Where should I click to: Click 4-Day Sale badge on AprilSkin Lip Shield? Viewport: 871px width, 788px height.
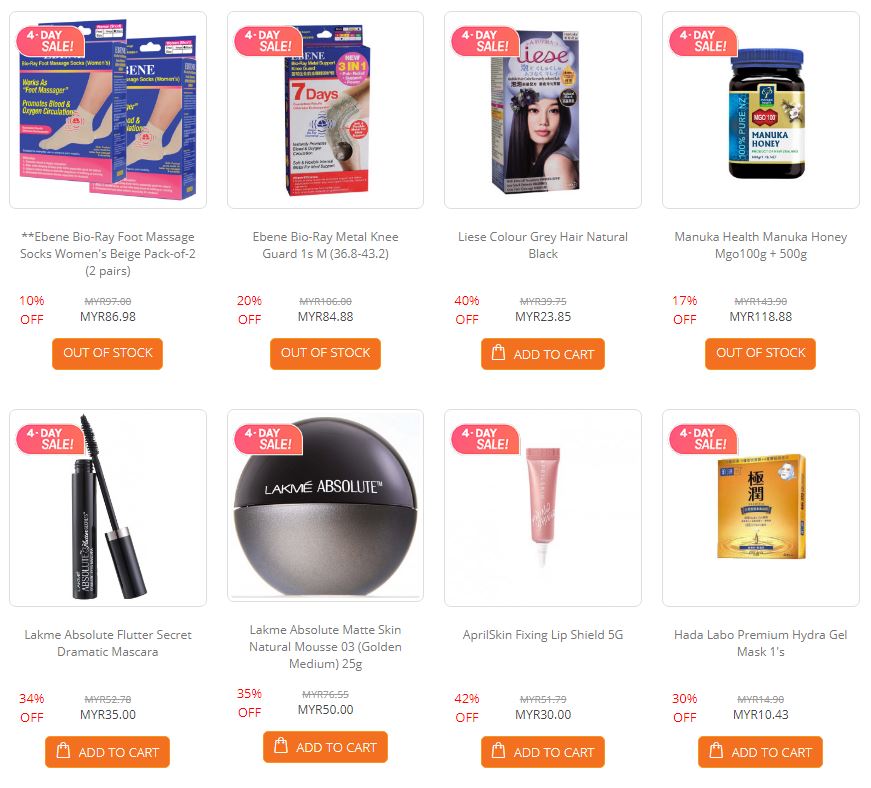tap(485, 439)
